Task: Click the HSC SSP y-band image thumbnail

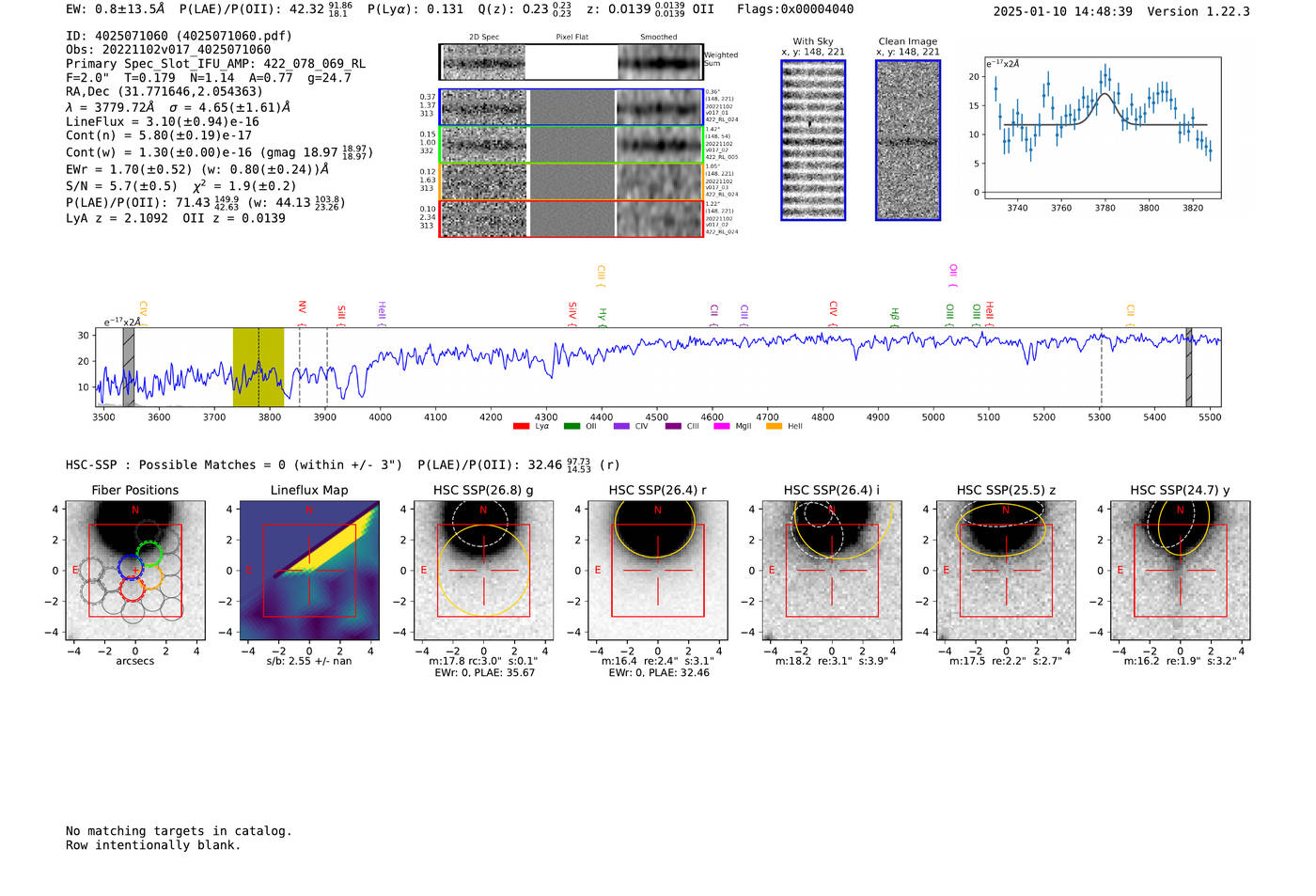Action: (x=1181, y=570)
